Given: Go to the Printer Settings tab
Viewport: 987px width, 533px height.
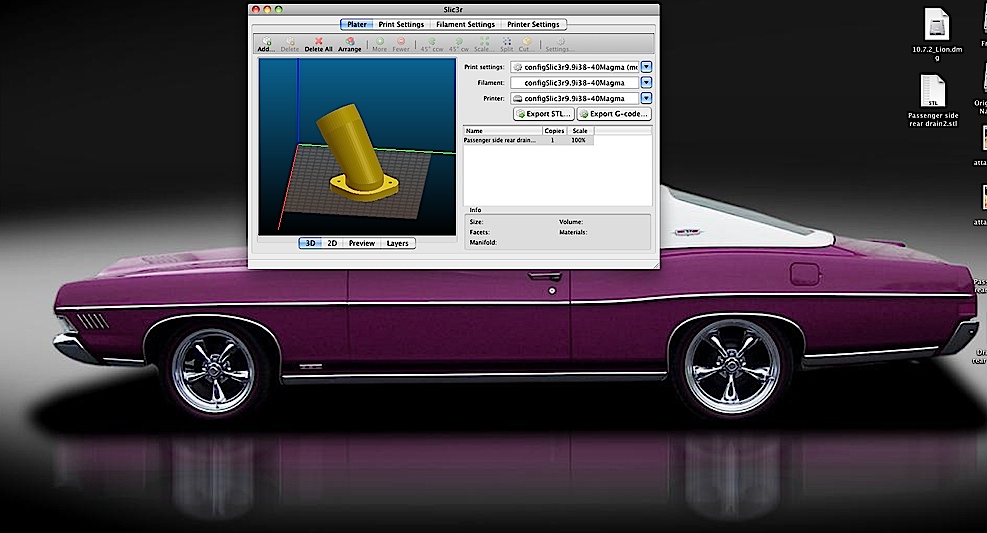Looking at the screenshot, I should point(533,24).
